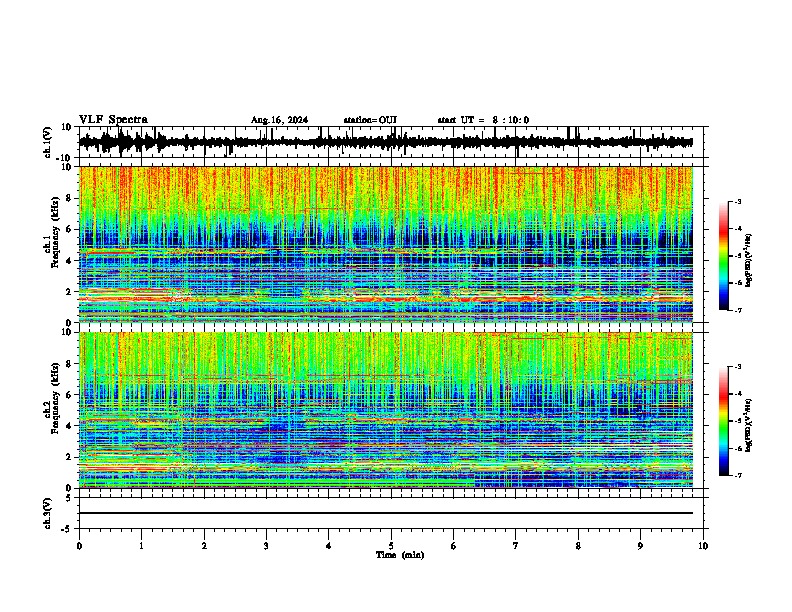792x612 pixels.
Task: Click time axis tick label "9"
Action: pyautogui.click(x=640, y=546)
